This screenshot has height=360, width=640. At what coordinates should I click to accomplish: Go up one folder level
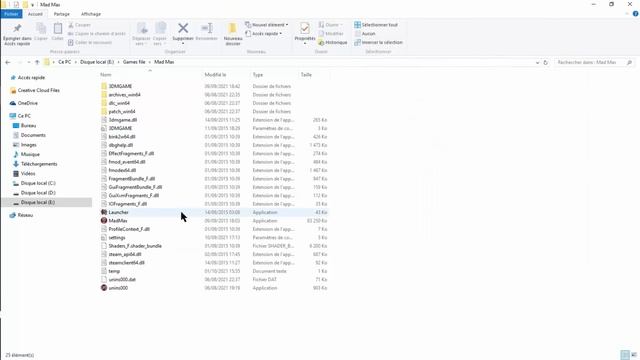(37, 62)
